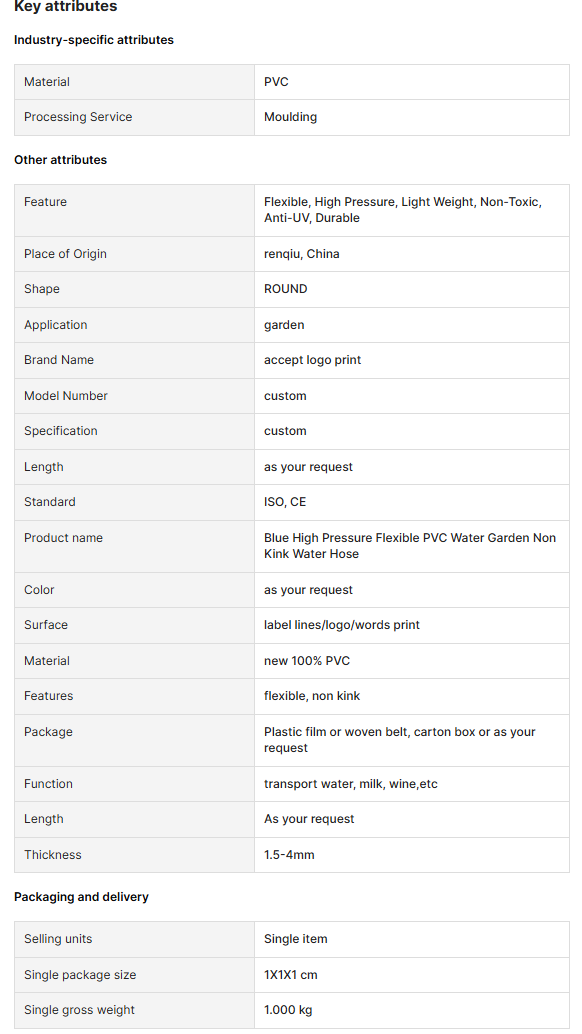582x1034 pixels.
Task: Click accept logo print brand value
Action: pos(312,360)
